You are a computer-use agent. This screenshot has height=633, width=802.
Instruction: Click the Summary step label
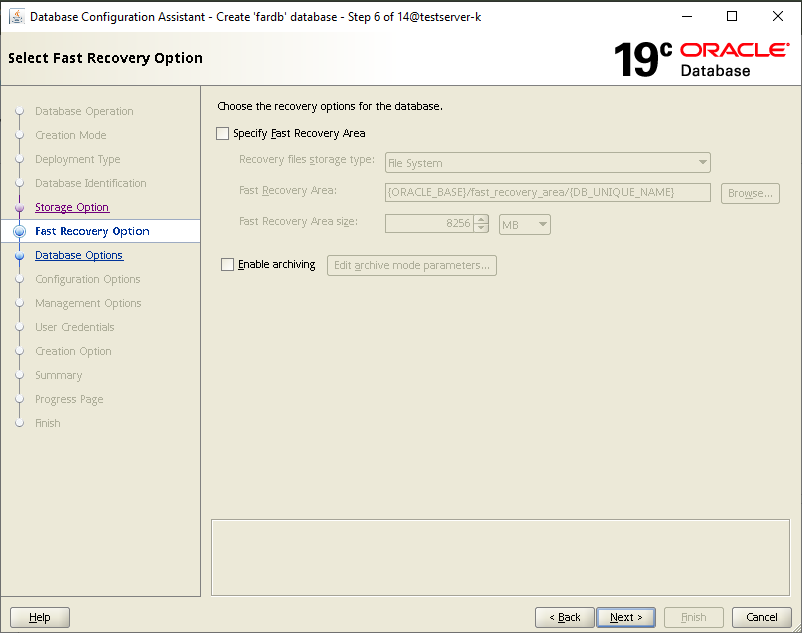coord(58,375)
